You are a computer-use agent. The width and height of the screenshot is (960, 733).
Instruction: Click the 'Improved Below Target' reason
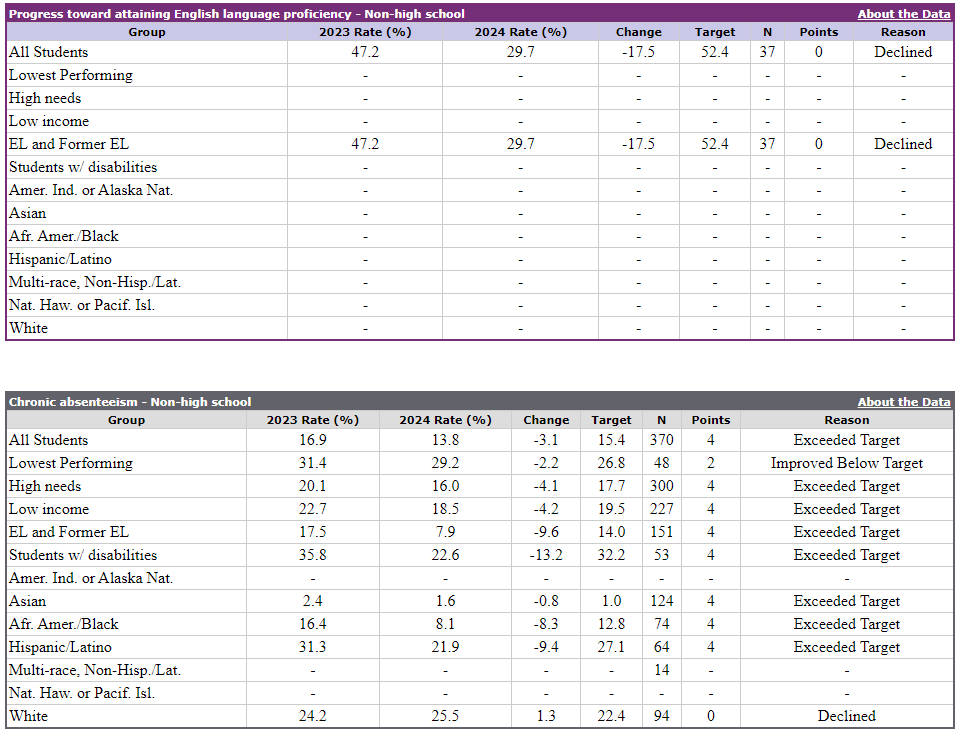click(x=847, y=464)
